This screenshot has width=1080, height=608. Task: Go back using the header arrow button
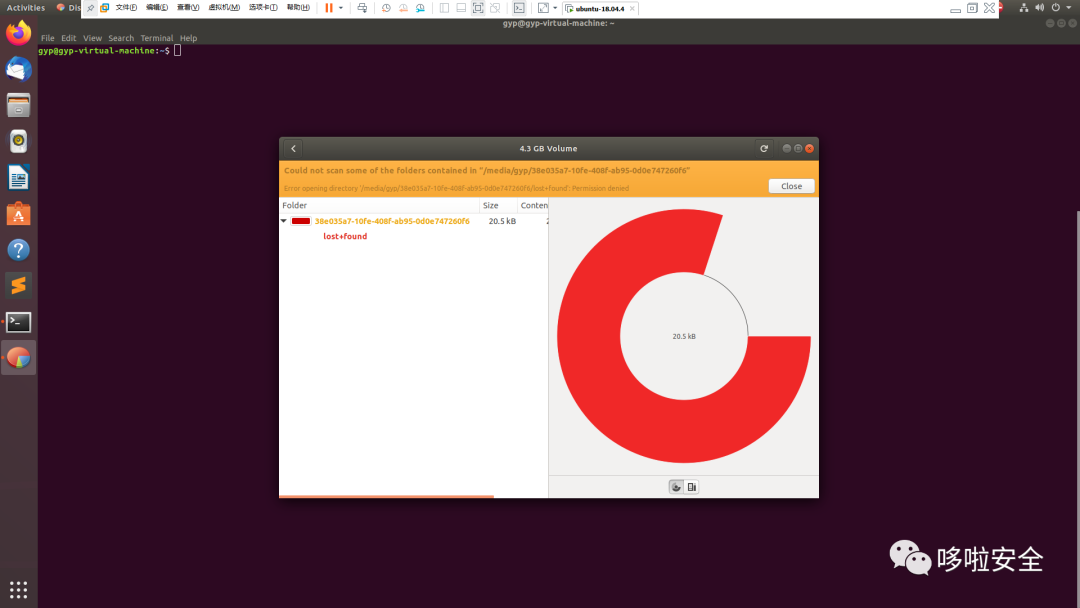point(293,149)
